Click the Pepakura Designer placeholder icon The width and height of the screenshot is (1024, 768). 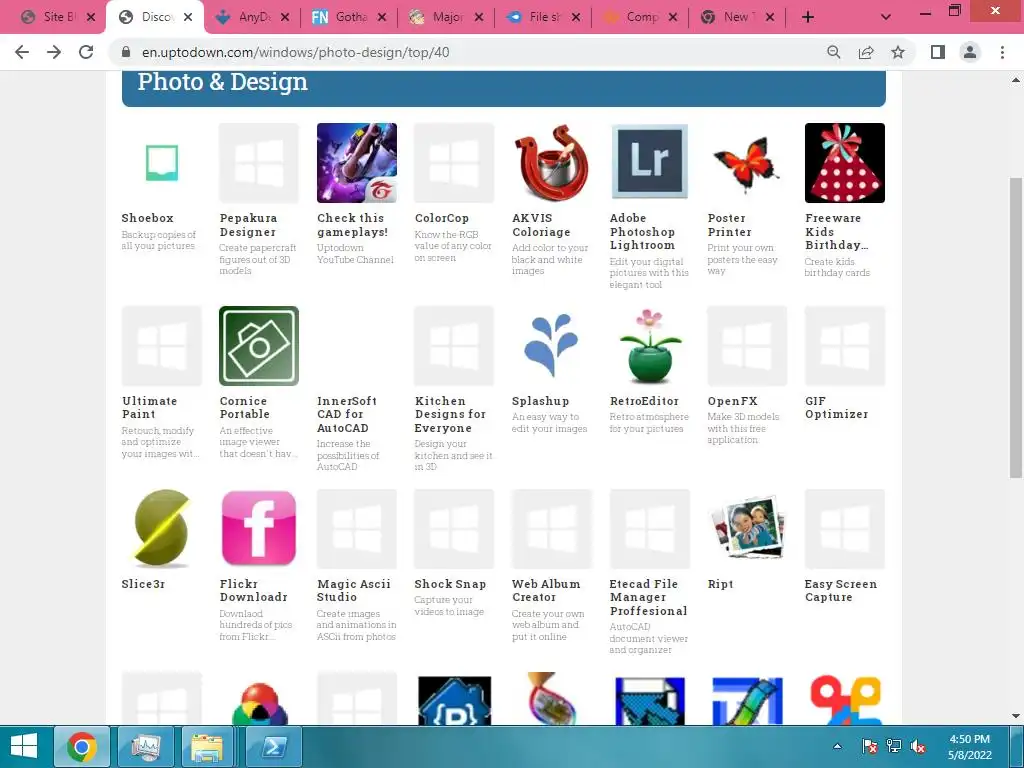click(259, 163)
